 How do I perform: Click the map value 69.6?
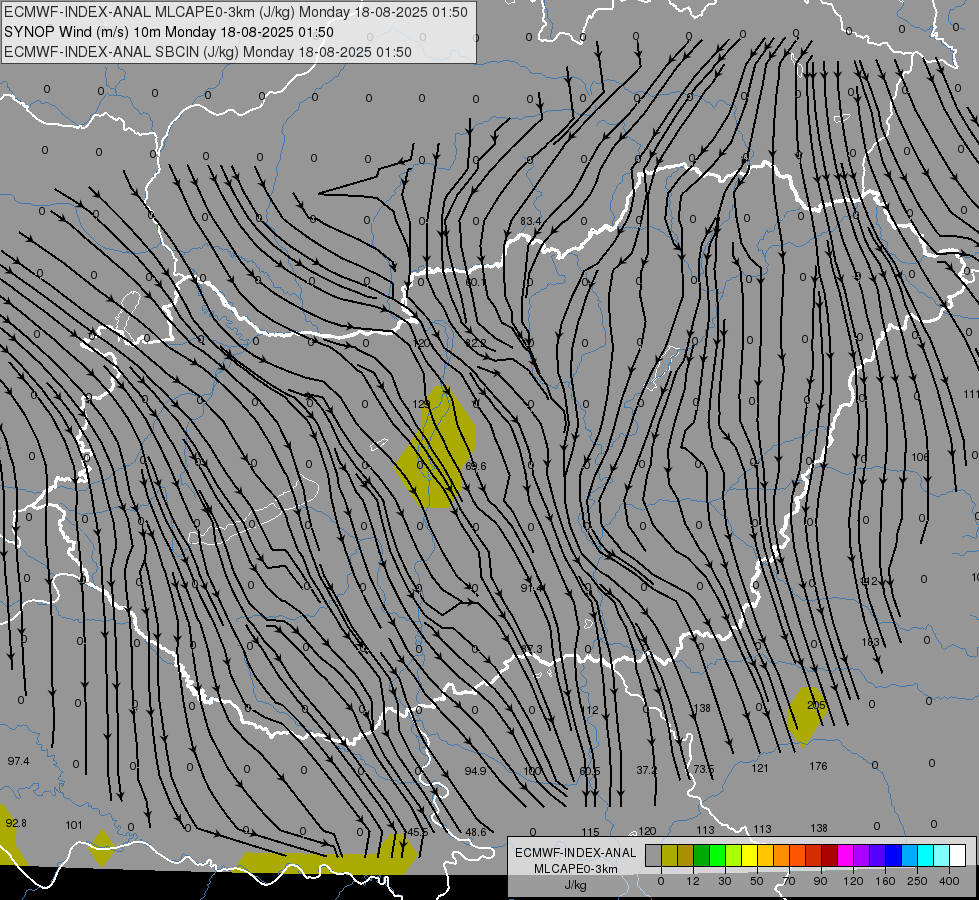[x=476, y=466]
